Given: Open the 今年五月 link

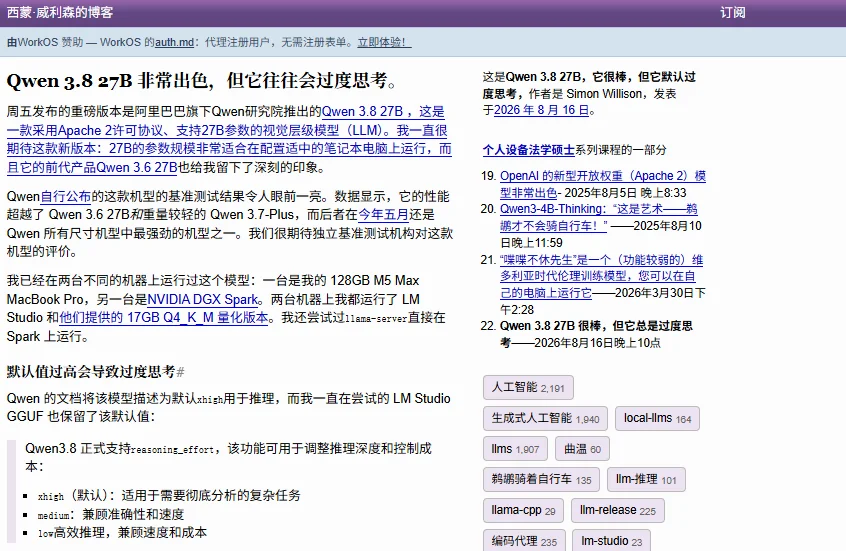Looking at the screenshot, I should click(x=383, y=215).
